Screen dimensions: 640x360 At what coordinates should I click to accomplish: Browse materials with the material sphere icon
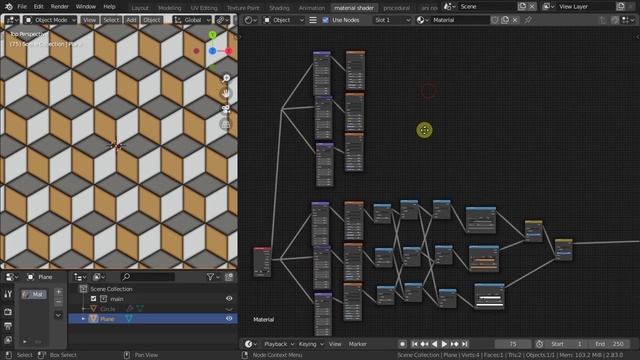click(422, 20)
